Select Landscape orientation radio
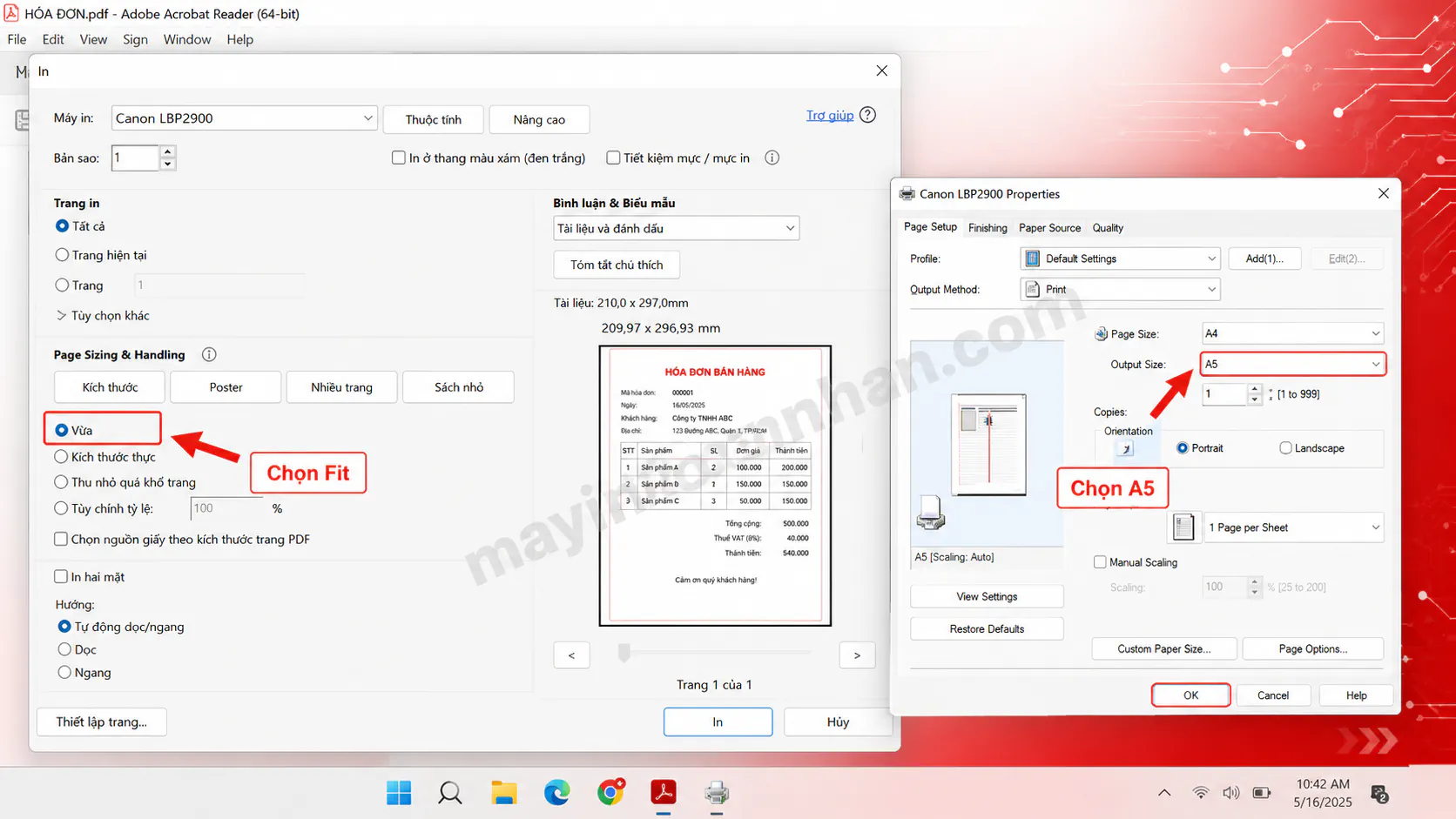 click(x=1285, y=447)
